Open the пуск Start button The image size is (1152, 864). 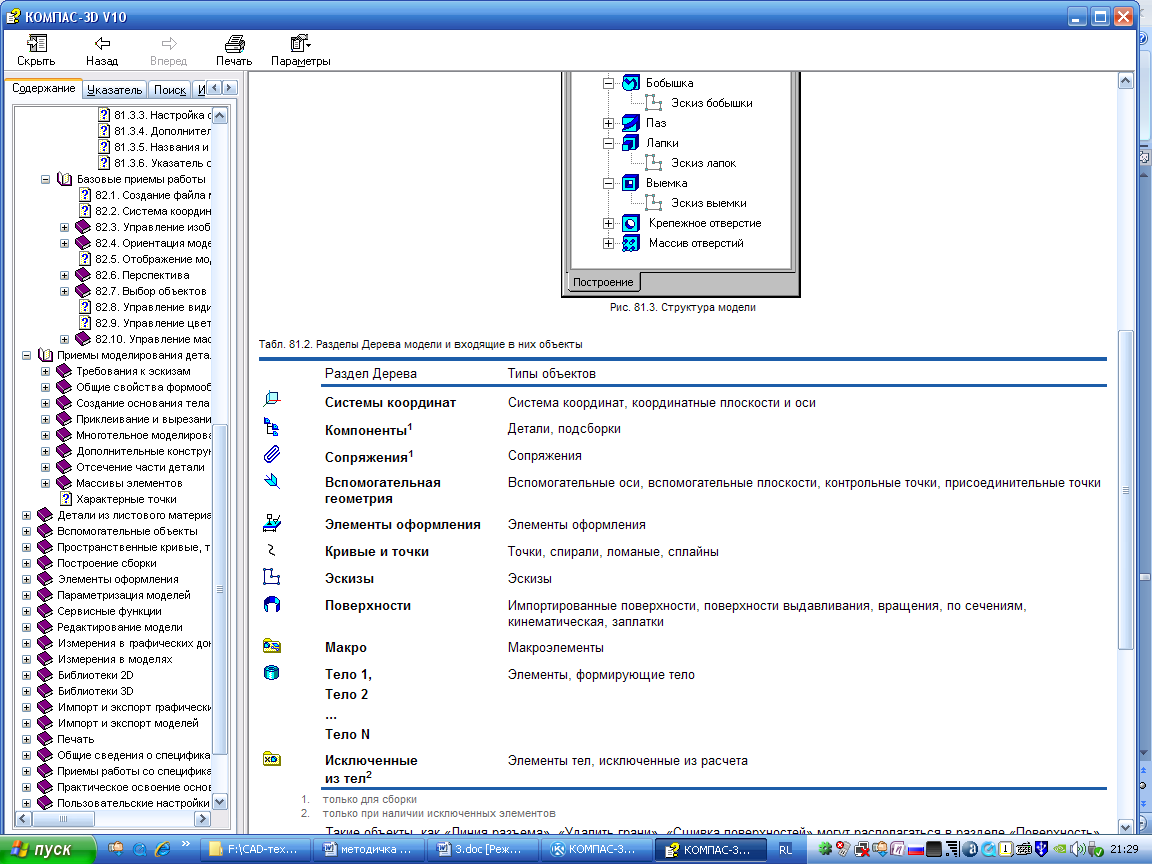tap(48, 849)
